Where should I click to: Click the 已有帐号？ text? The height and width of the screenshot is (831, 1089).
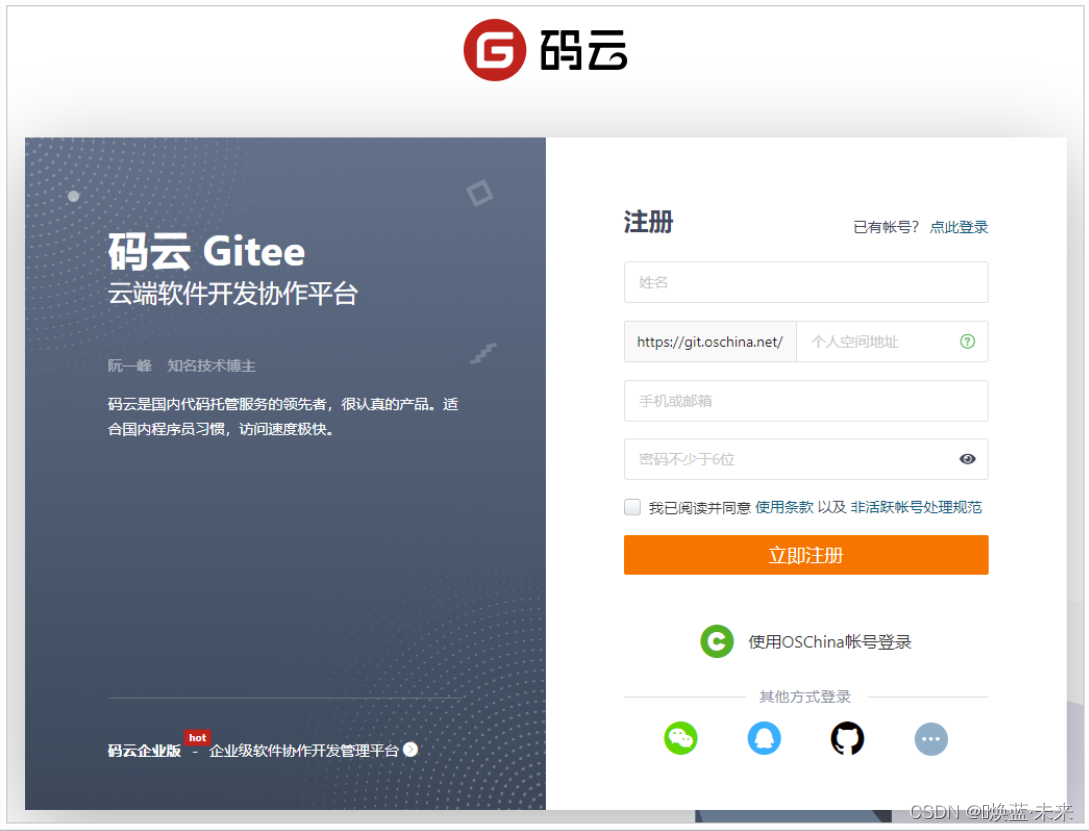[887, 227]
